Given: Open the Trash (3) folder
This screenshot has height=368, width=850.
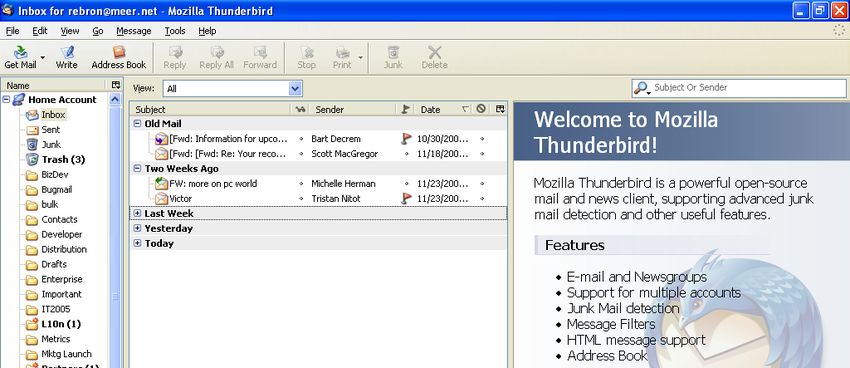Looking at the screenshot, I should coord(63,159).
